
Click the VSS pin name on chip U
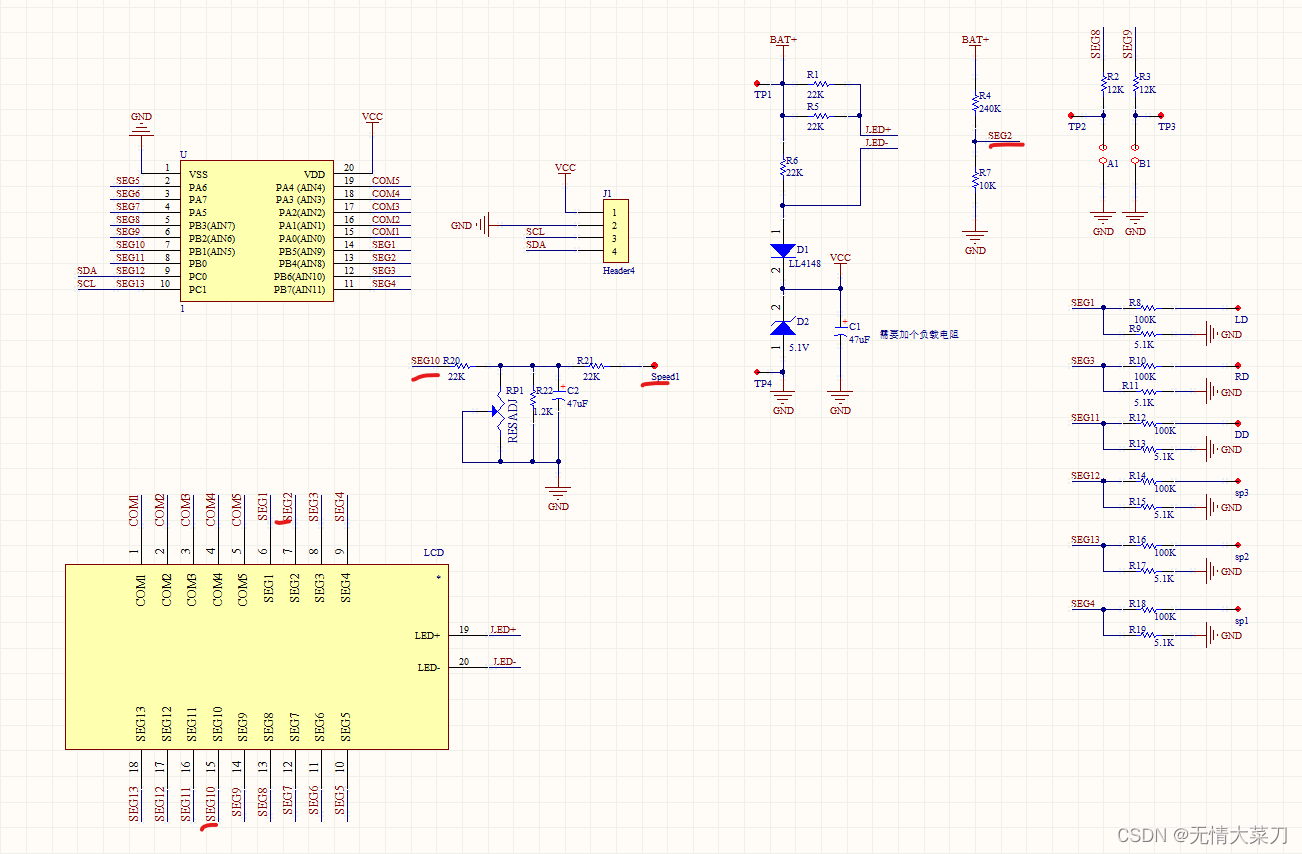[x=197, y=174]
